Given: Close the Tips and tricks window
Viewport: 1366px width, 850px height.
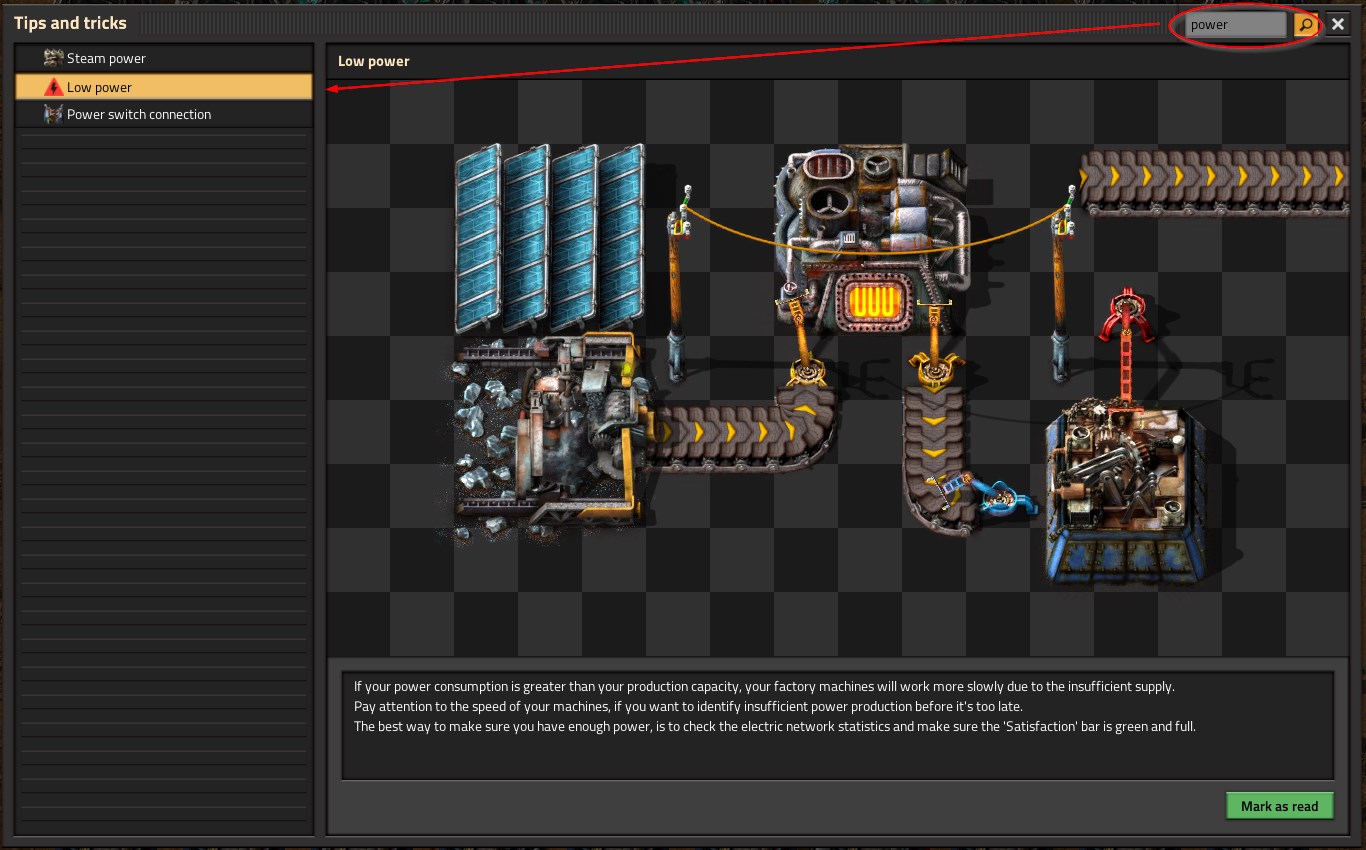Looking at the screenshot, I should click(1338, 25).
